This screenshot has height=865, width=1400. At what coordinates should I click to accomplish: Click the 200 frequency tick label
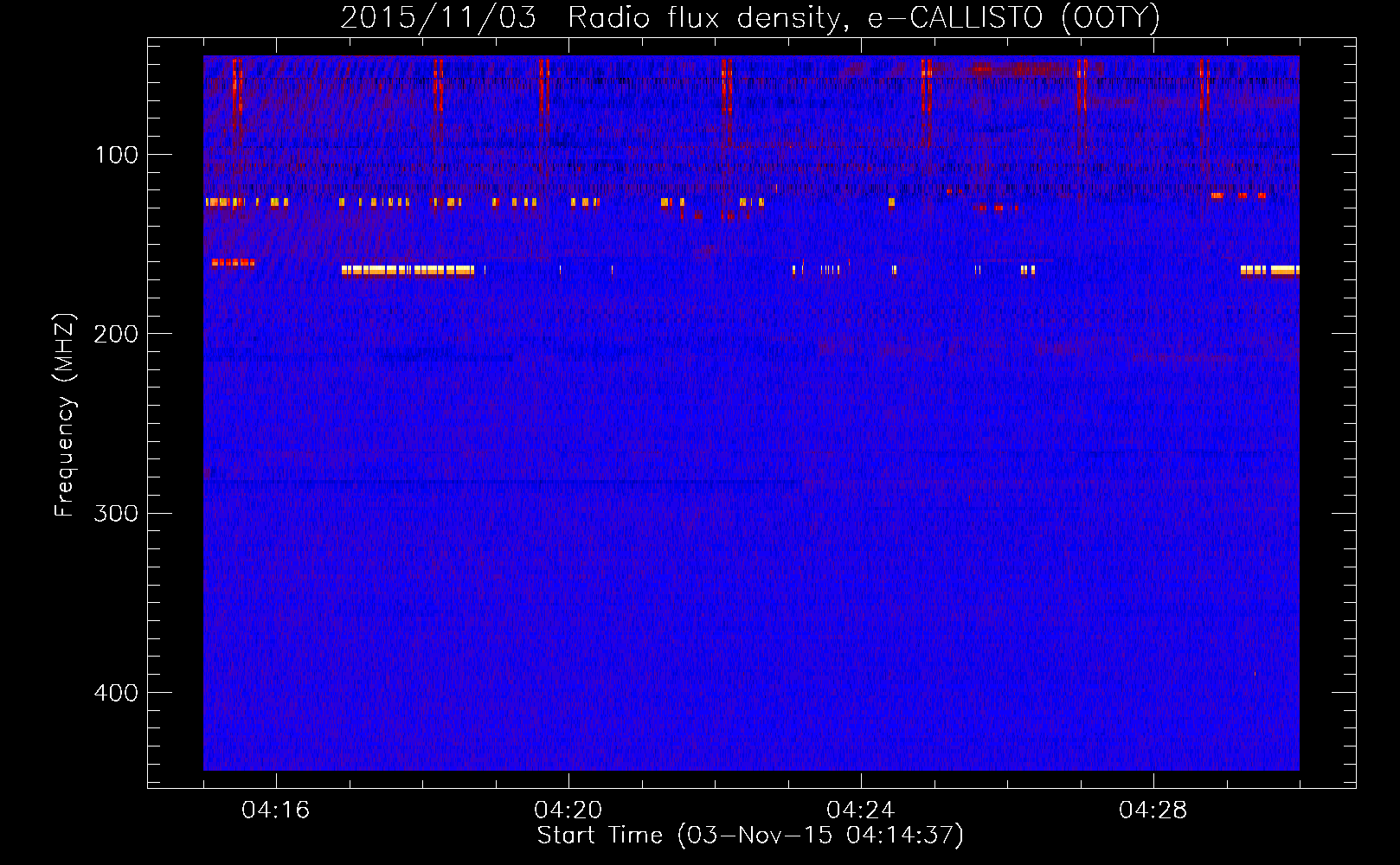click(116, 334)
